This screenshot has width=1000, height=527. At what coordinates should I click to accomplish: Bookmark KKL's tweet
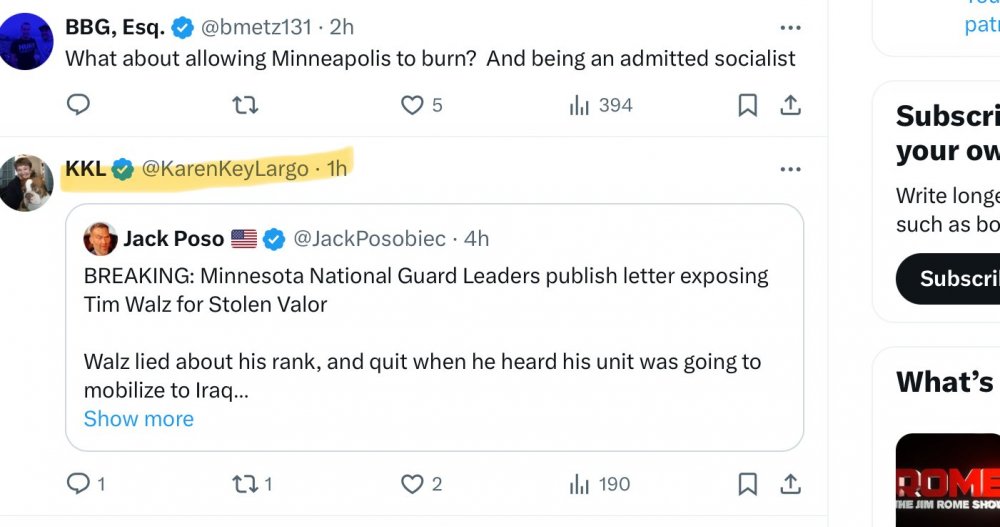747,485
